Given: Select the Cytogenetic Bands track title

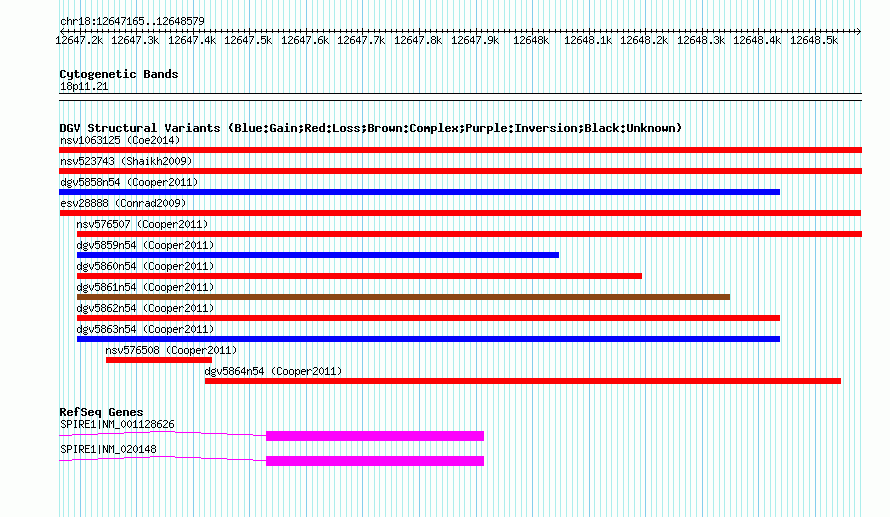Looking at the screenshot, I should pyautogui.click(x=119, y=74).
